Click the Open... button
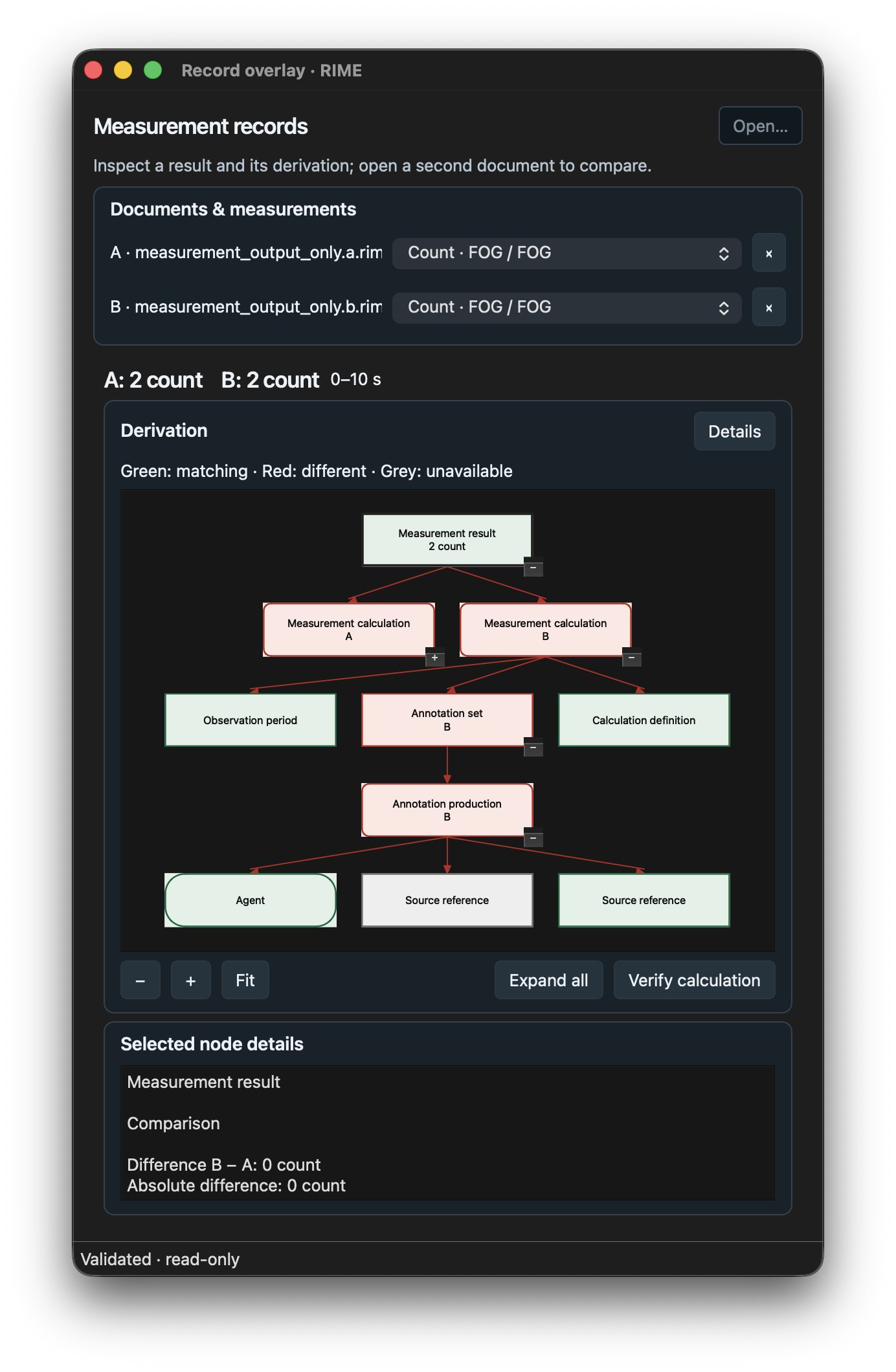The image size is (896, 1372). (x=760, y=126)
